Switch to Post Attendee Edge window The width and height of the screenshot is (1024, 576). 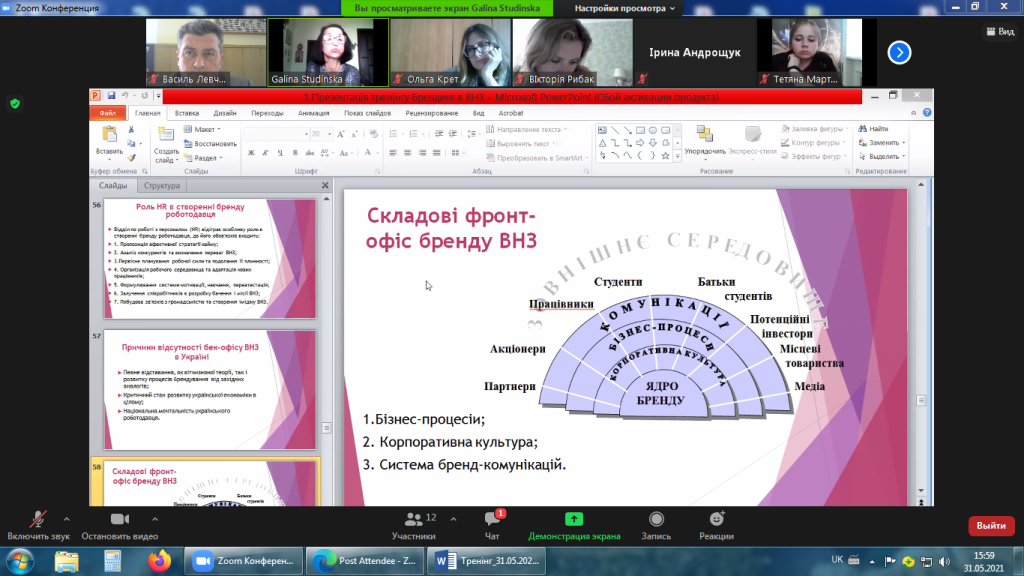click(363, 561)
